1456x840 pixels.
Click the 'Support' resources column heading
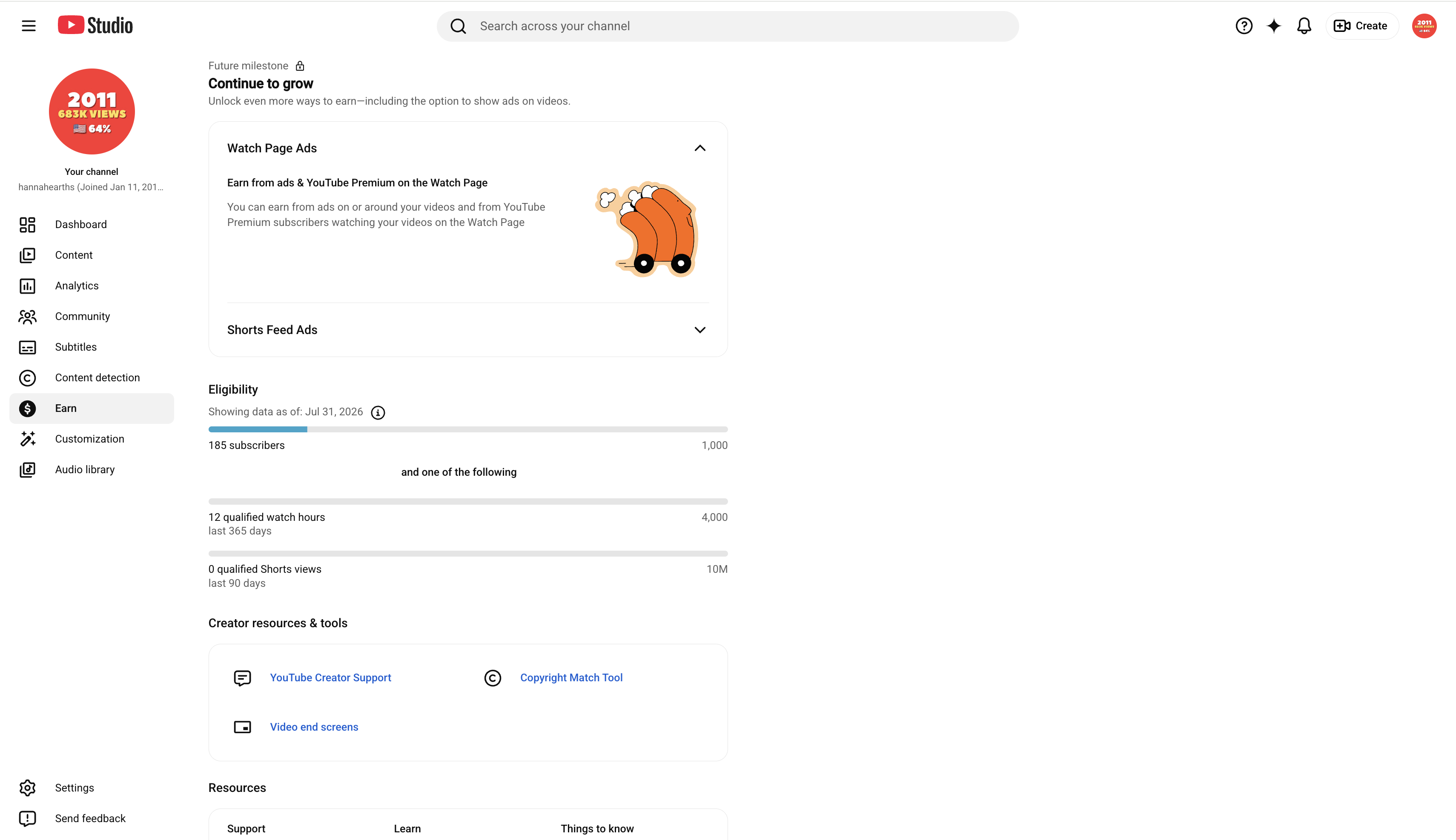point(246,829)
